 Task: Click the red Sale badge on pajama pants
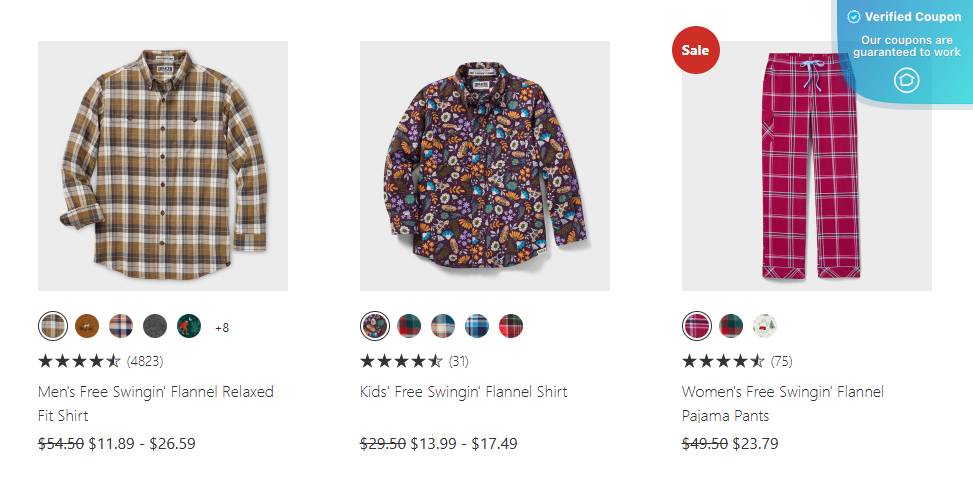(x=695, y=50)
